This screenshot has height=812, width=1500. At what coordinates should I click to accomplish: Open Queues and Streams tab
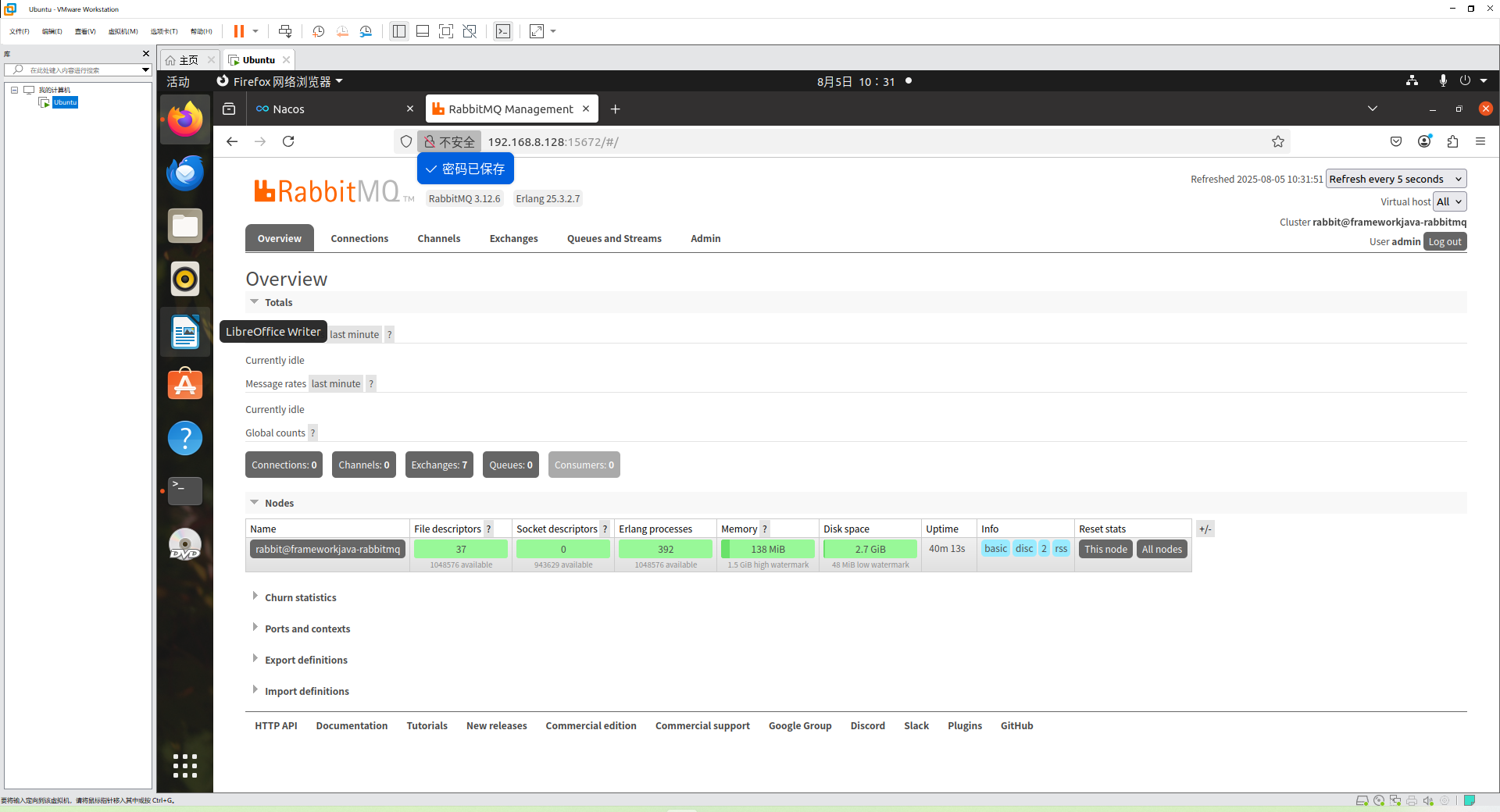click(x=614, y=239)
